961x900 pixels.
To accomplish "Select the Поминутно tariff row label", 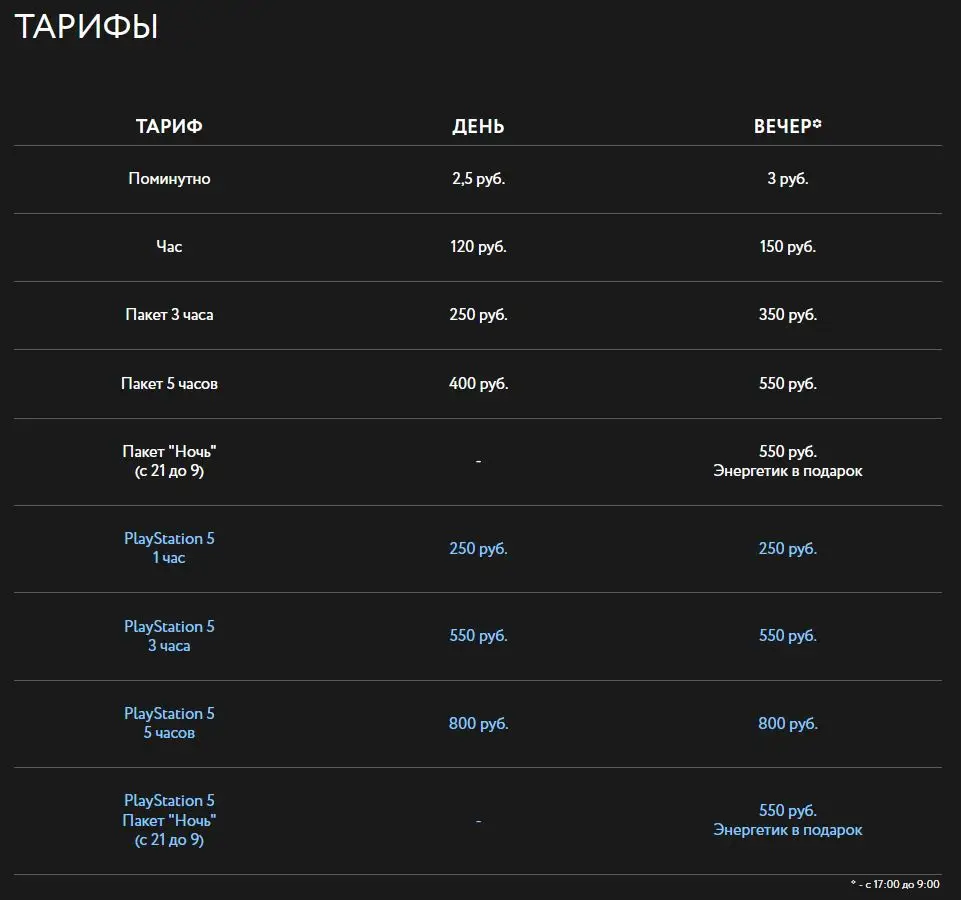I will coord(169,179).
